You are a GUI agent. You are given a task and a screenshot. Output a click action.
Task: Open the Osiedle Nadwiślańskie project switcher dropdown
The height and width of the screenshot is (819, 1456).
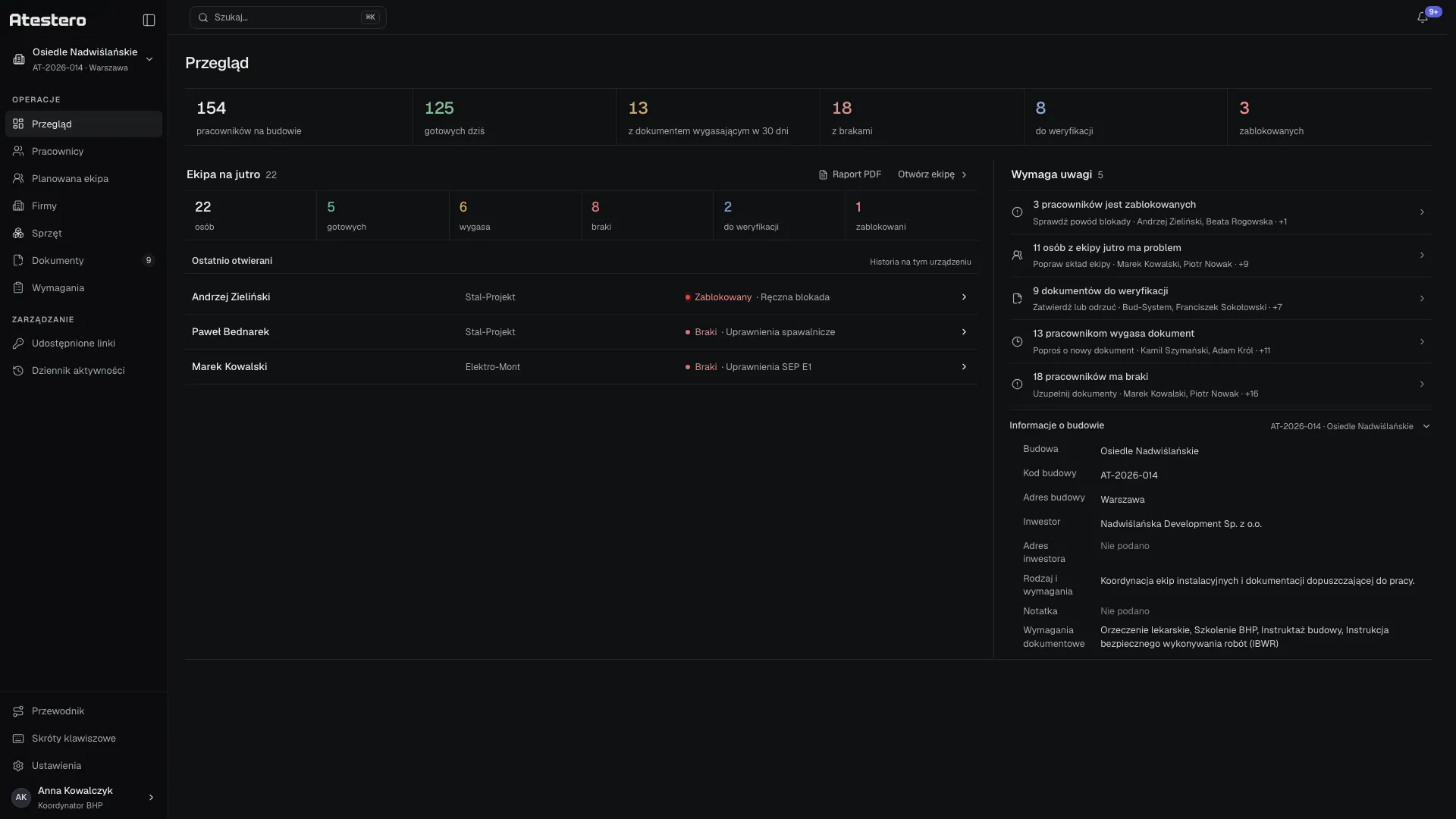coord(83,59)
